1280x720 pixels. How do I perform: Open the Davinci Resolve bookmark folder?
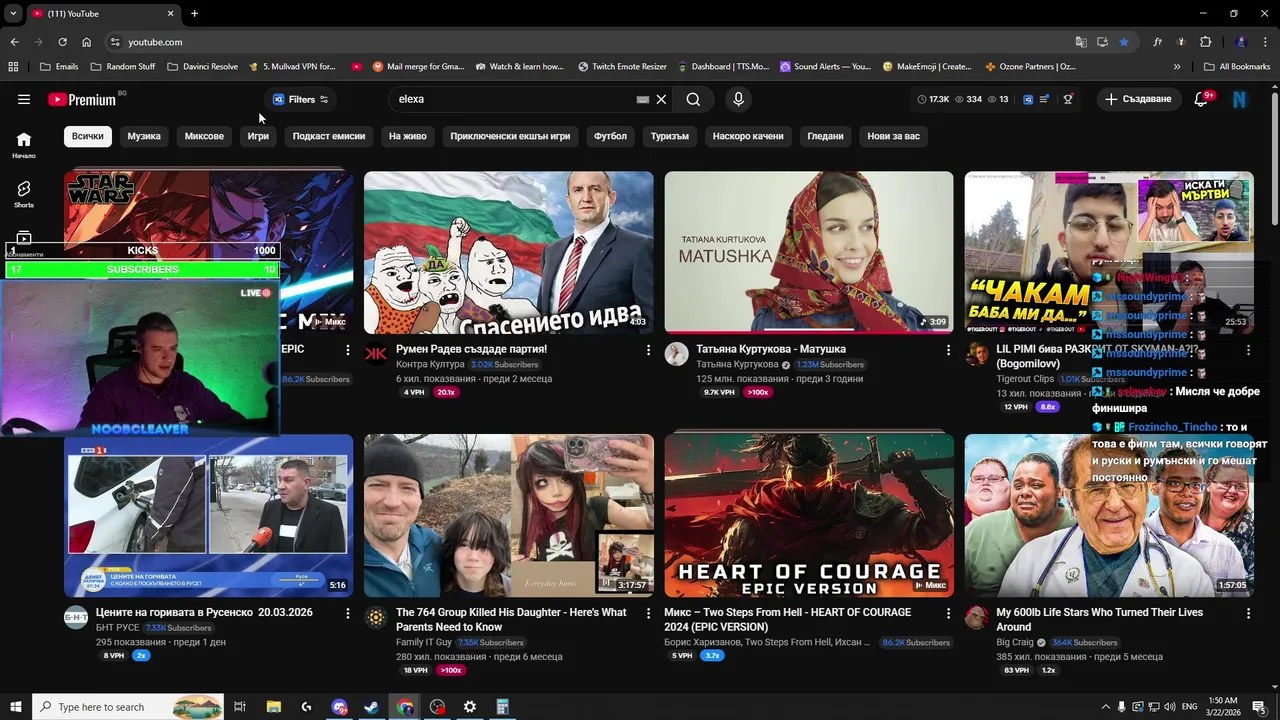[x=202, y=66]
